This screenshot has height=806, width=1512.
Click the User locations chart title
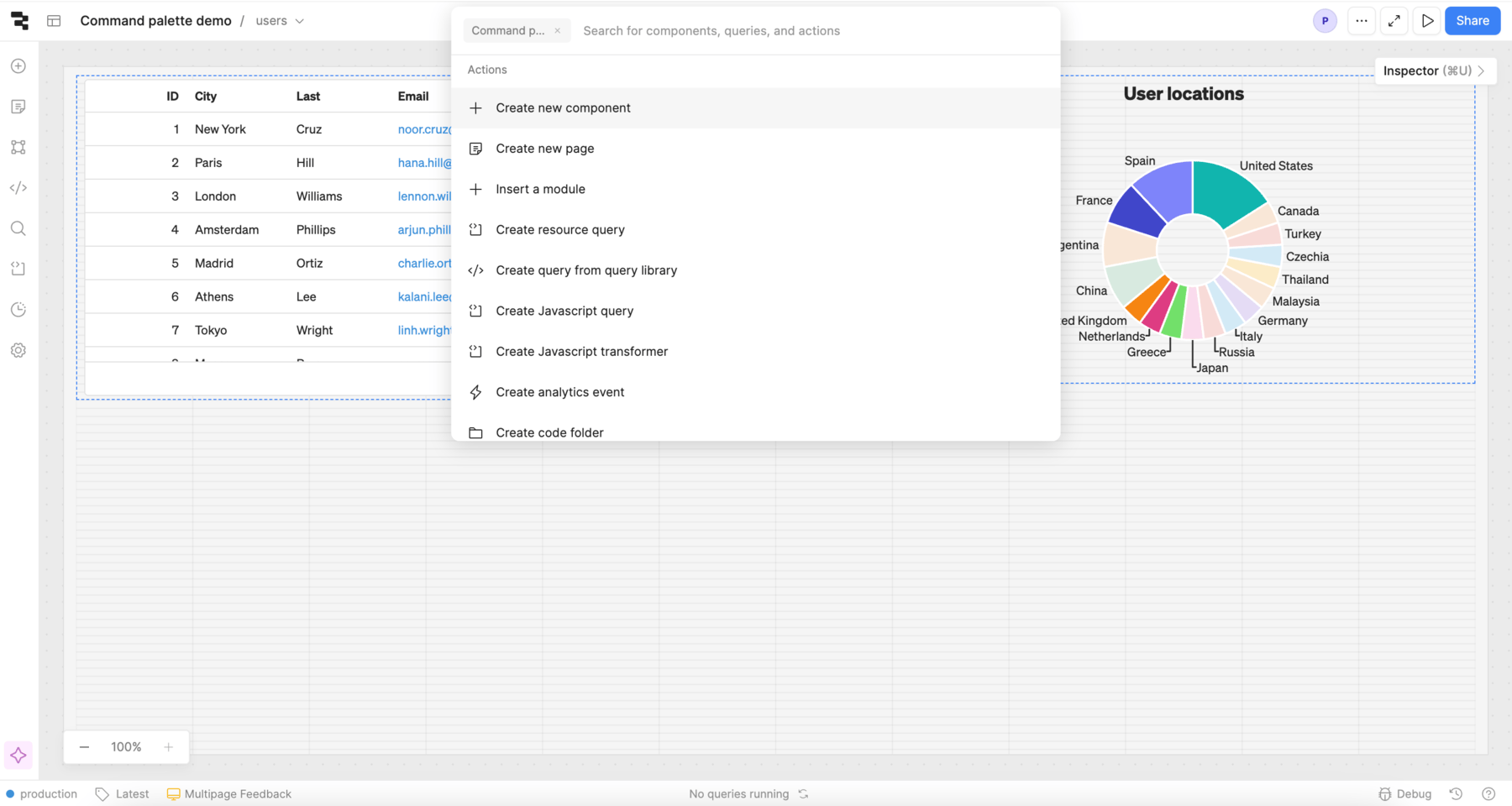[x=1184, y=94]
